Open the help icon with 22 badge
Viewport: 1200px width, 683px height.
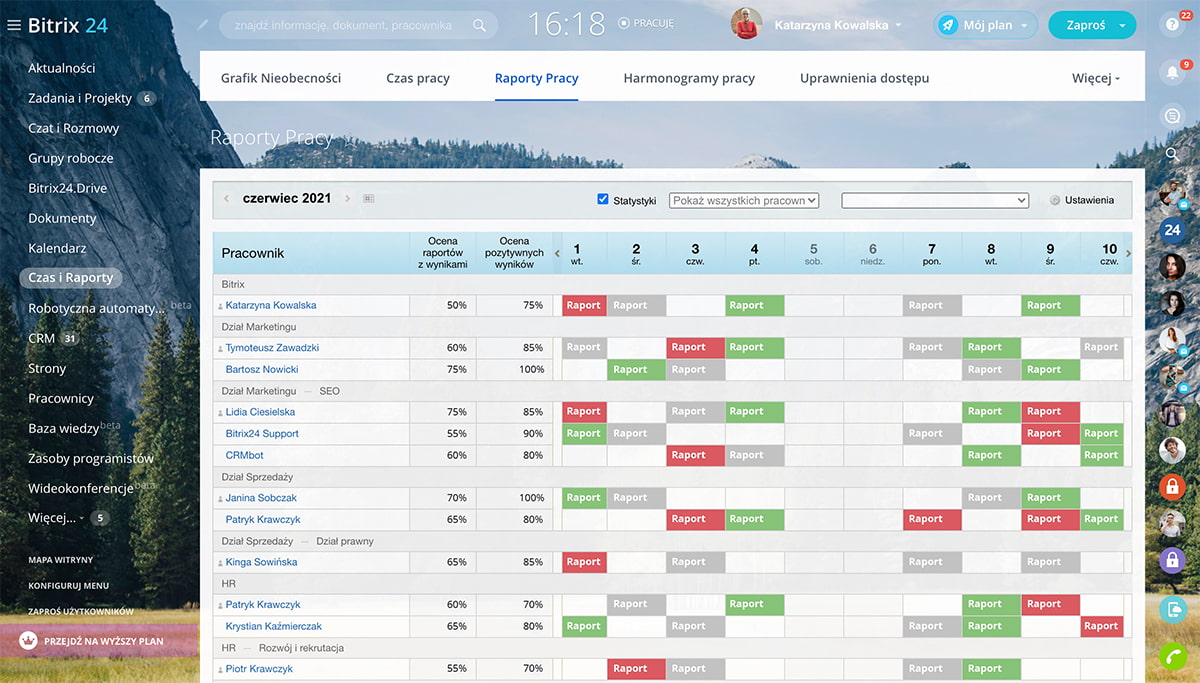pos(1172,25)
